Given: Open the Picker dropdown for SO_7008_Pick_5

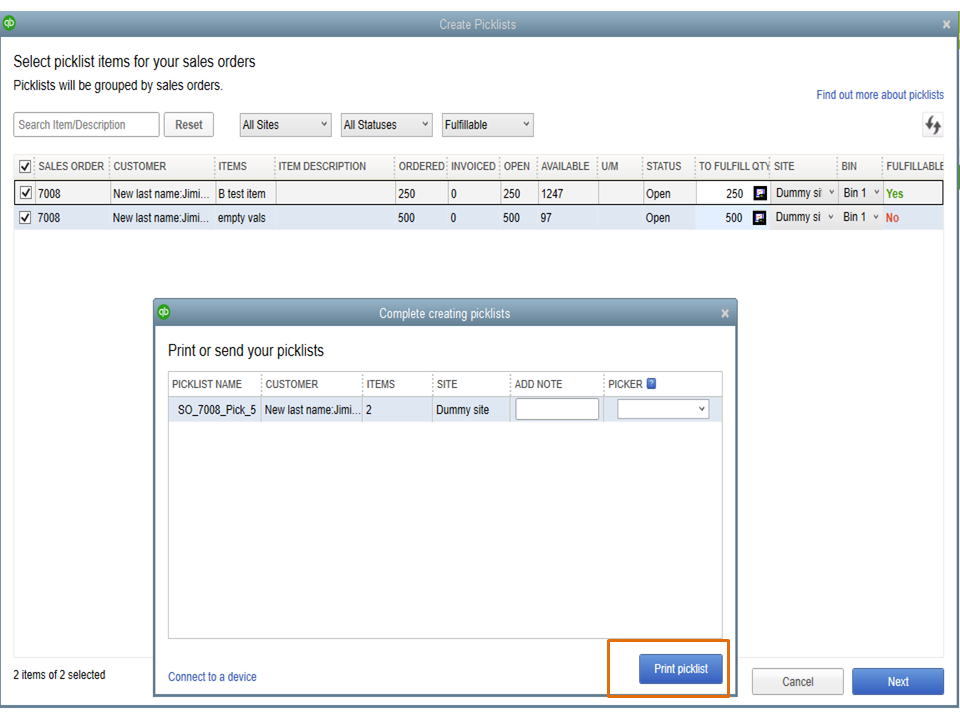Looking at the screenshot, I should (x=663, y=409).
